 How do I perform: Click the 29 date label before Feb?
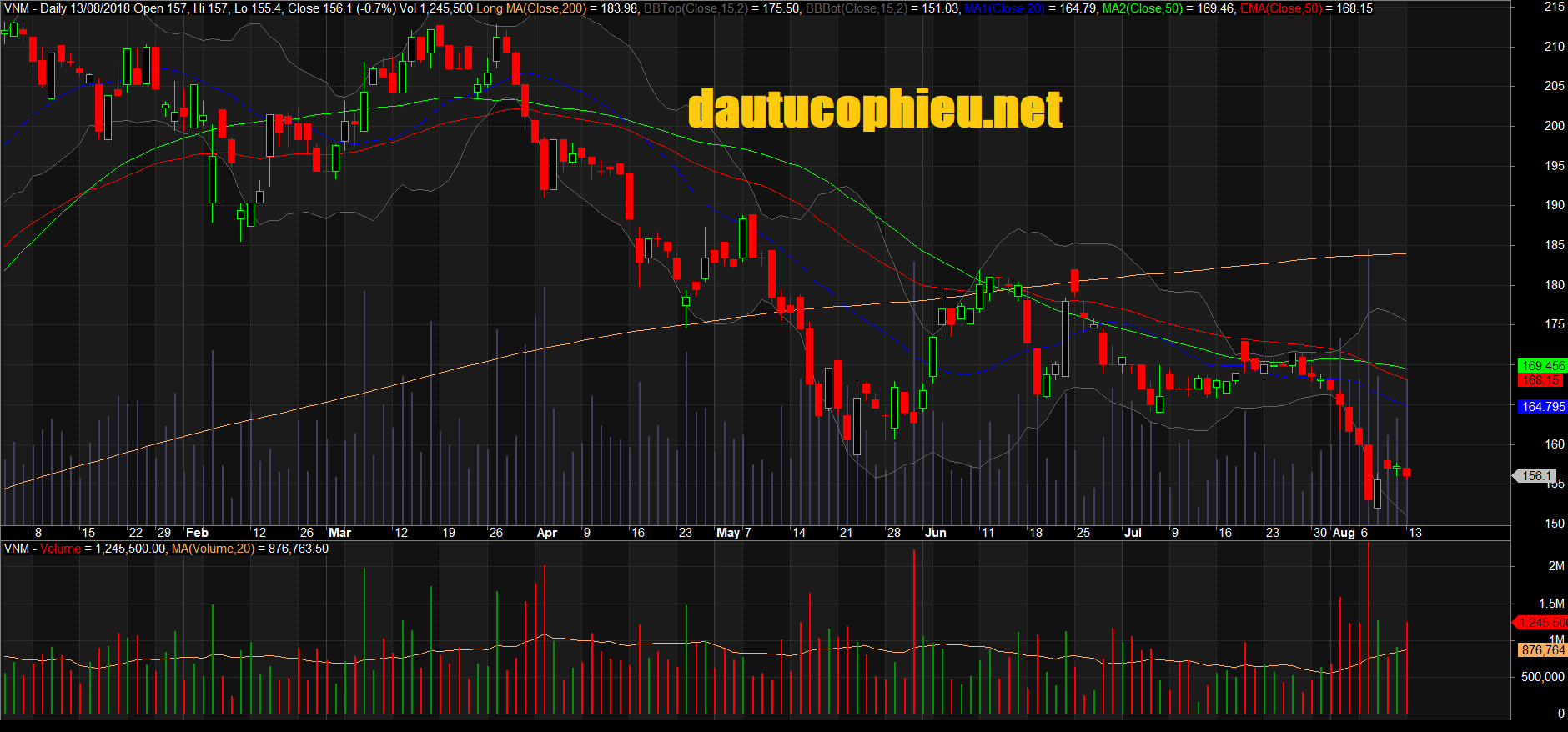(164, 533)
